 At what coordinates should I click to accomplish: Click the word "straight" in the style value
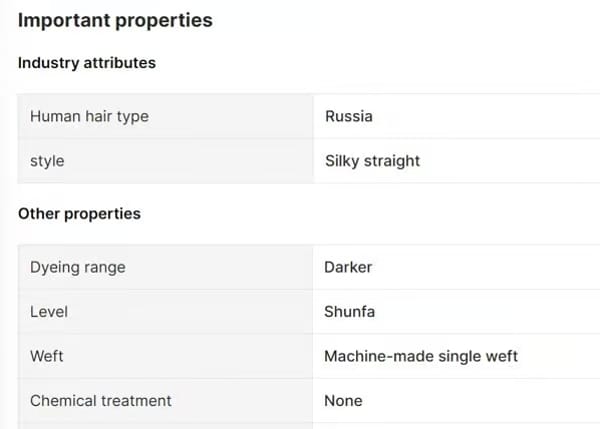click(393, 161)
